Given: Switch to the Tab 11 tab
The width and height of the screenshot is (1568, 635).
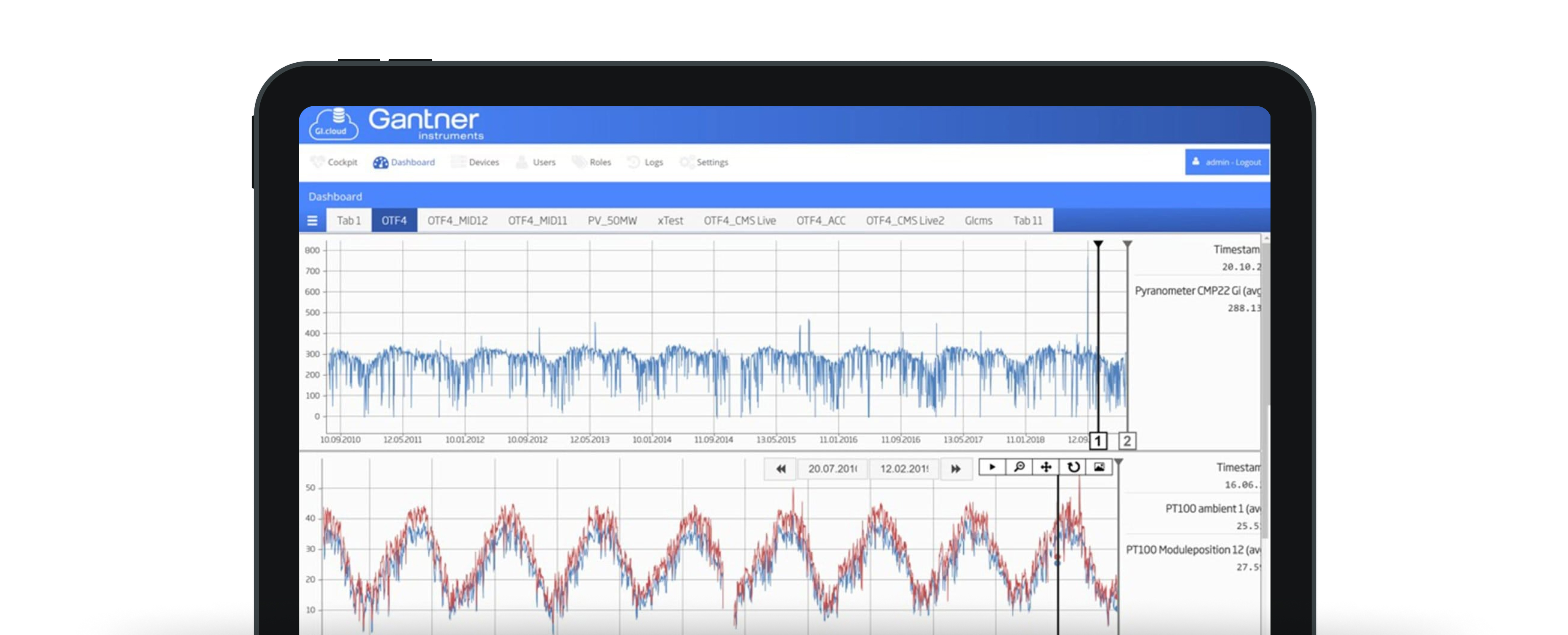Looking at the screenshot, I should [x=1027, y=220].
